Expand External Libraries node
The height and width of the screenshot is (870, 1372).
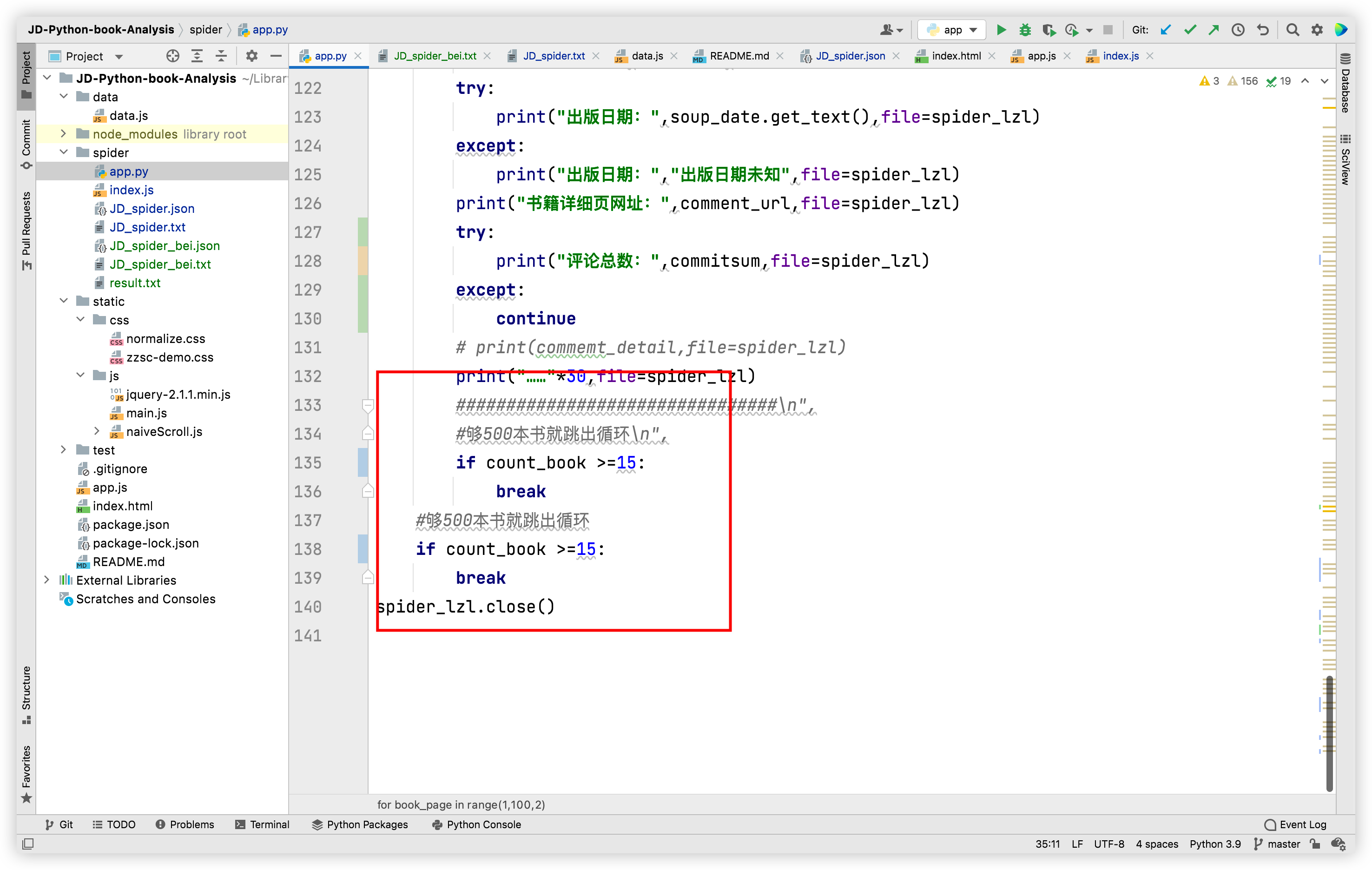[47, 580]
